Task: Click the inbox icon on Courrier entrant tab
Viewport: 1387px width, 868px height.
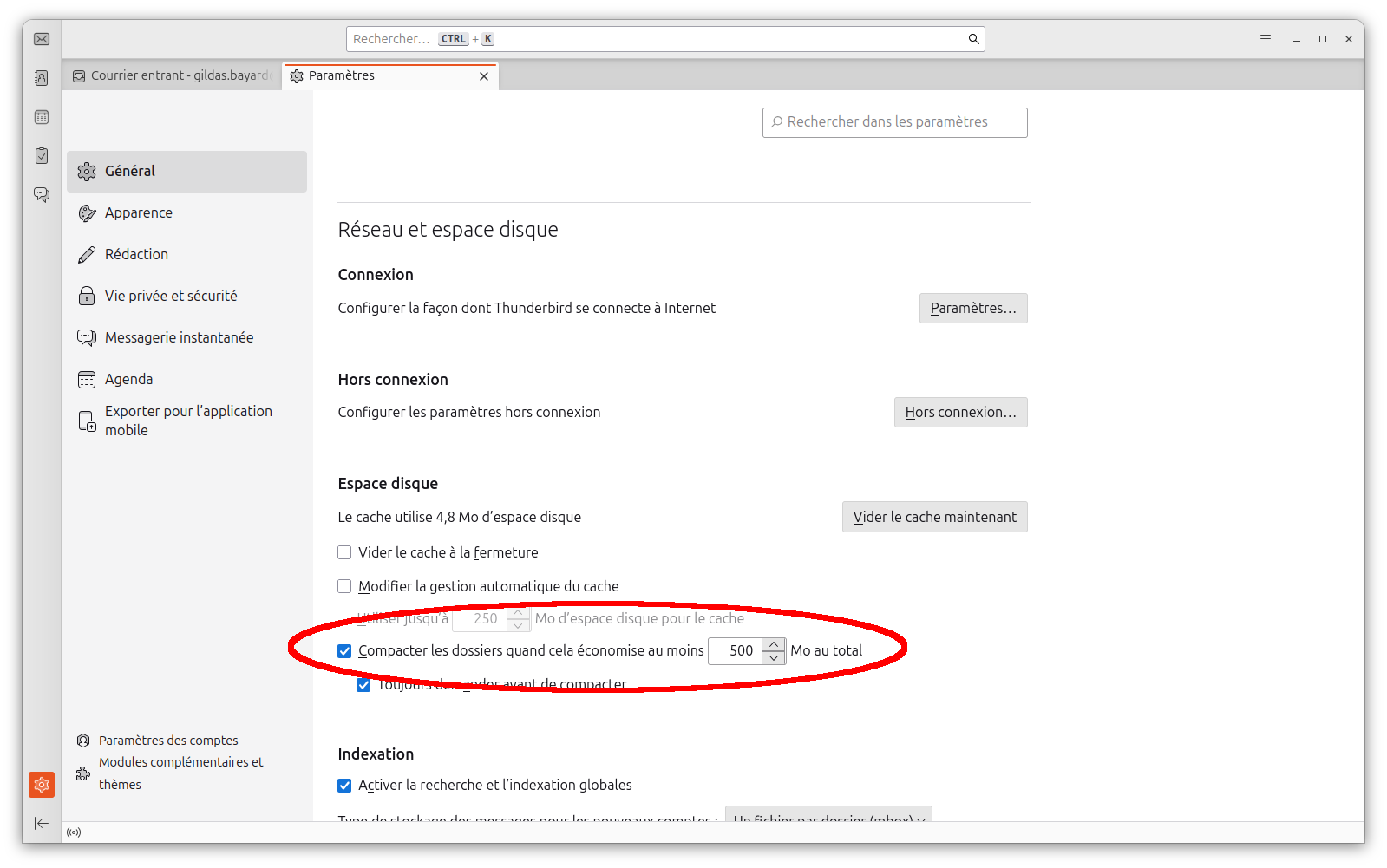Action: [x=79, y=76]
